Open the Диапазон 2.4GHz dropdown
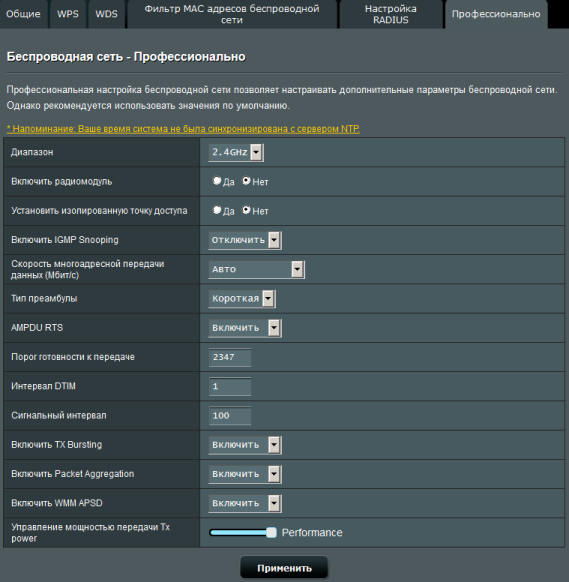 click(236, 152)
